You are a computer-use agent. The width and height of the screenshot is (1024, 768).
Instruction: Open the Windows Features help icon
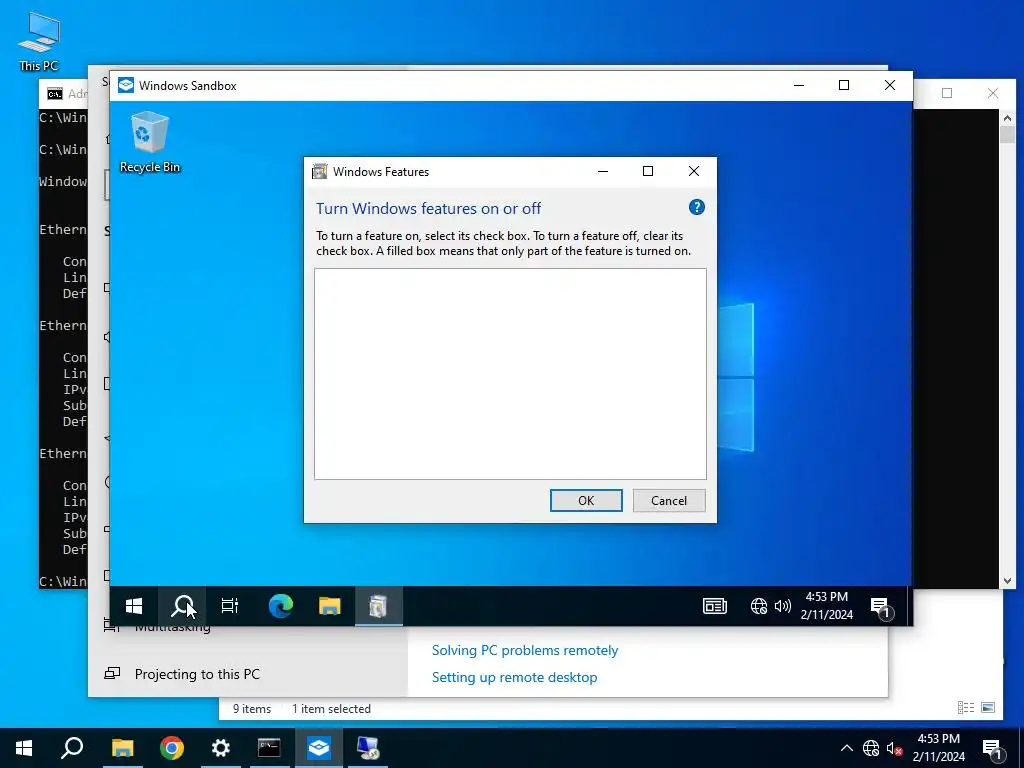[697, 208]
